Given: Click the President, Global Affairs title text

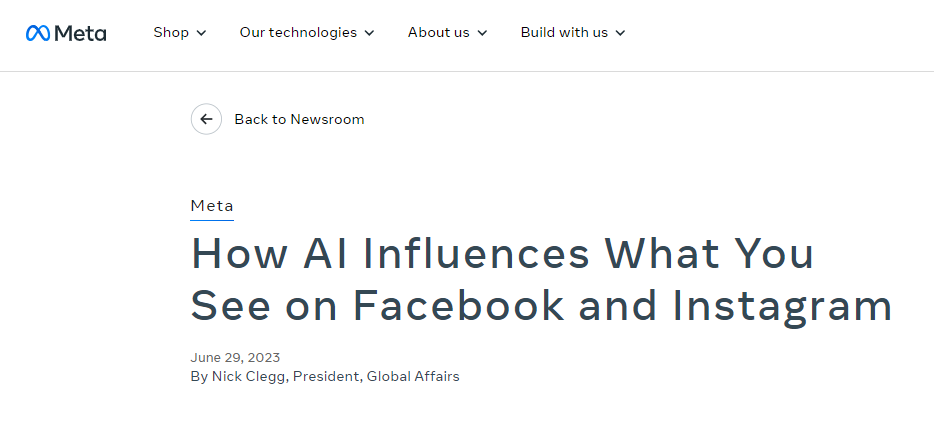Looking at the screenshot, I should coord(376,376).
